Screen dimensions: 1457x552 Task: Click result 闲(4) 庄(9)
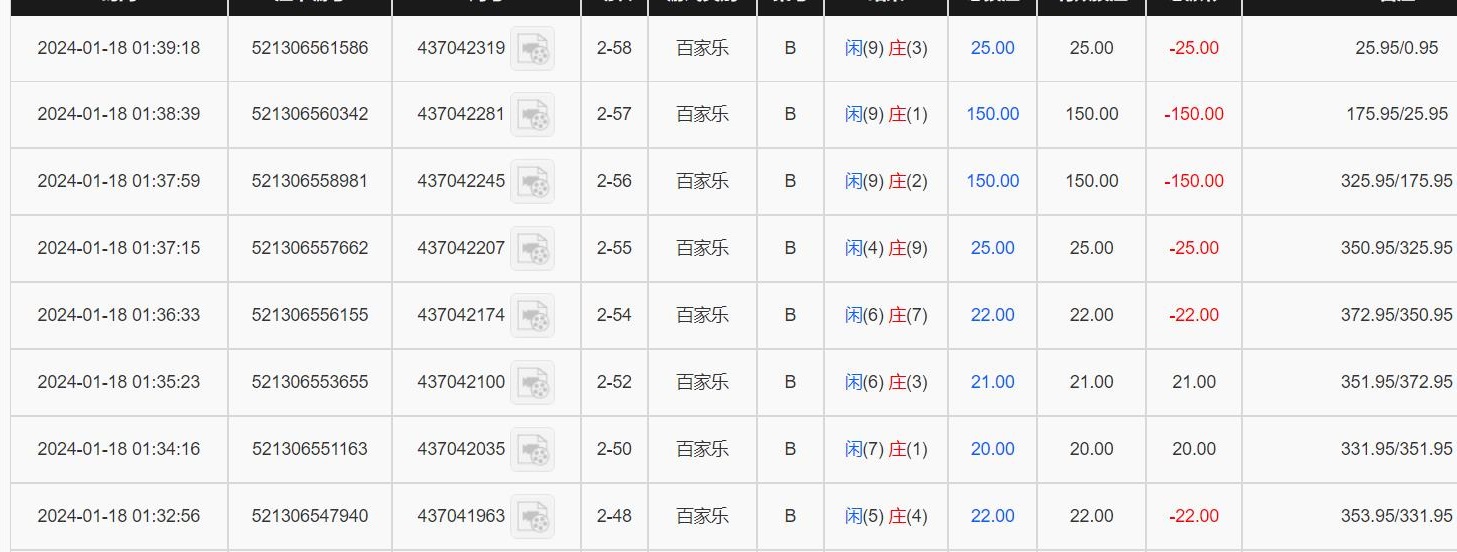tap(886, 248)
